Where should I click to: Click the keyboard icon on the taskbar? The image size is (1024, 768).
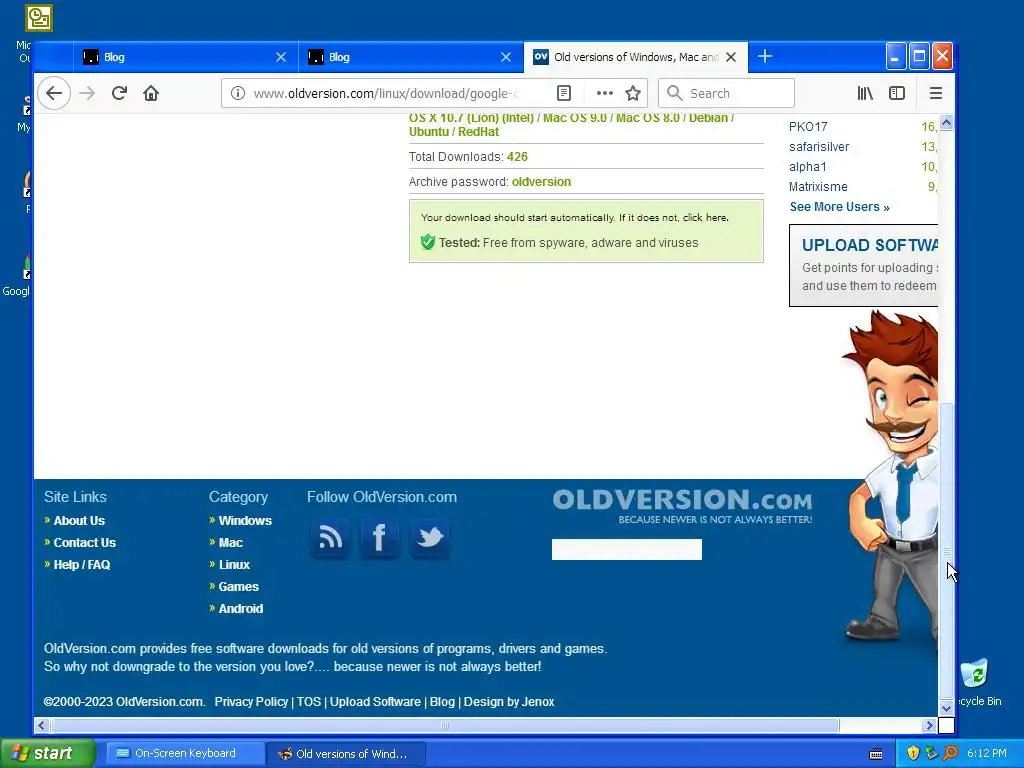point(876,754)
